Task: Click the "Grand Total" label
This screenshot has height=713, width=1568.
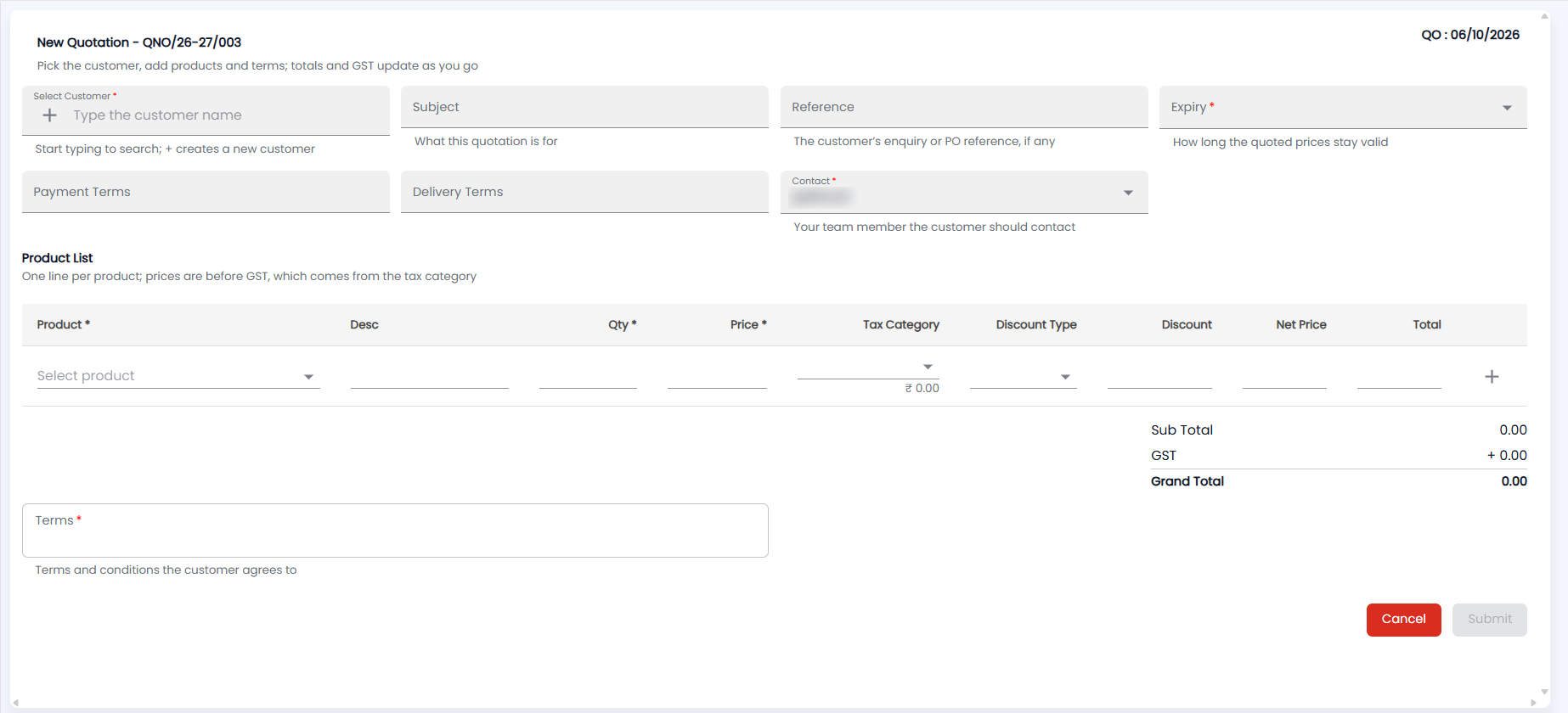Action: [1187, 481]
